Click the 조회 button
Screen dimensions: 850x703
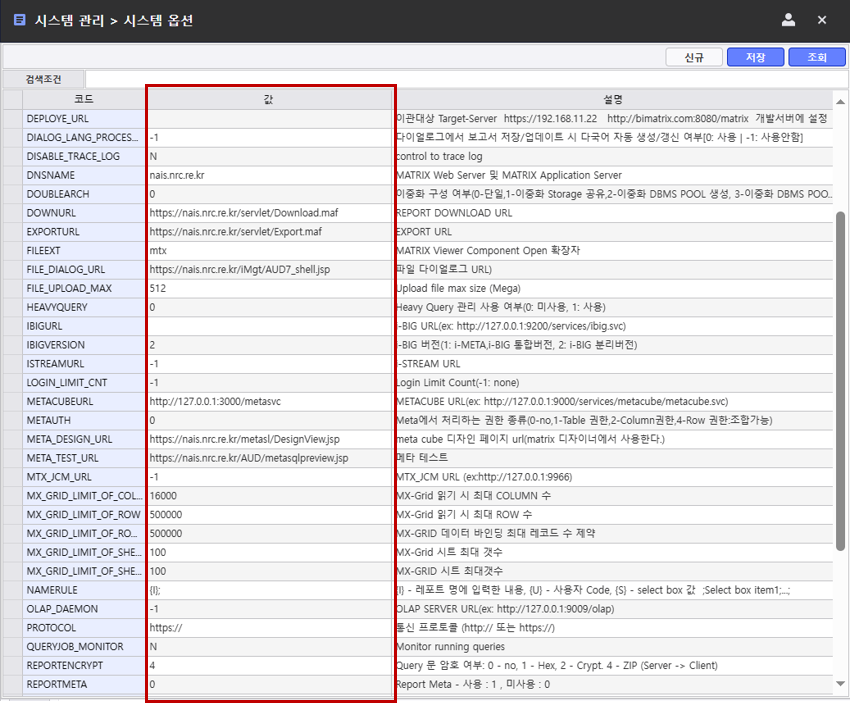point(816,57)
